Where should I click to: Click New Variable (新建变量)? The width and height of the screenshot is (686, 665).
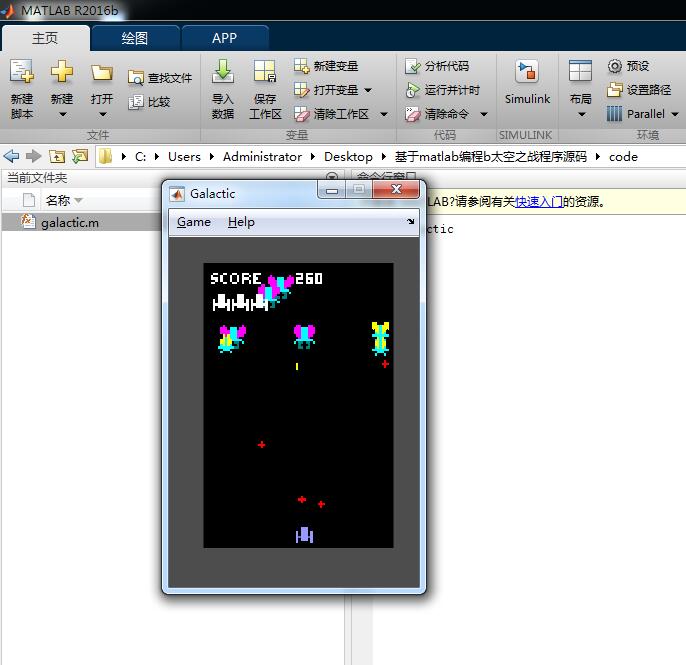coord(326,66)
